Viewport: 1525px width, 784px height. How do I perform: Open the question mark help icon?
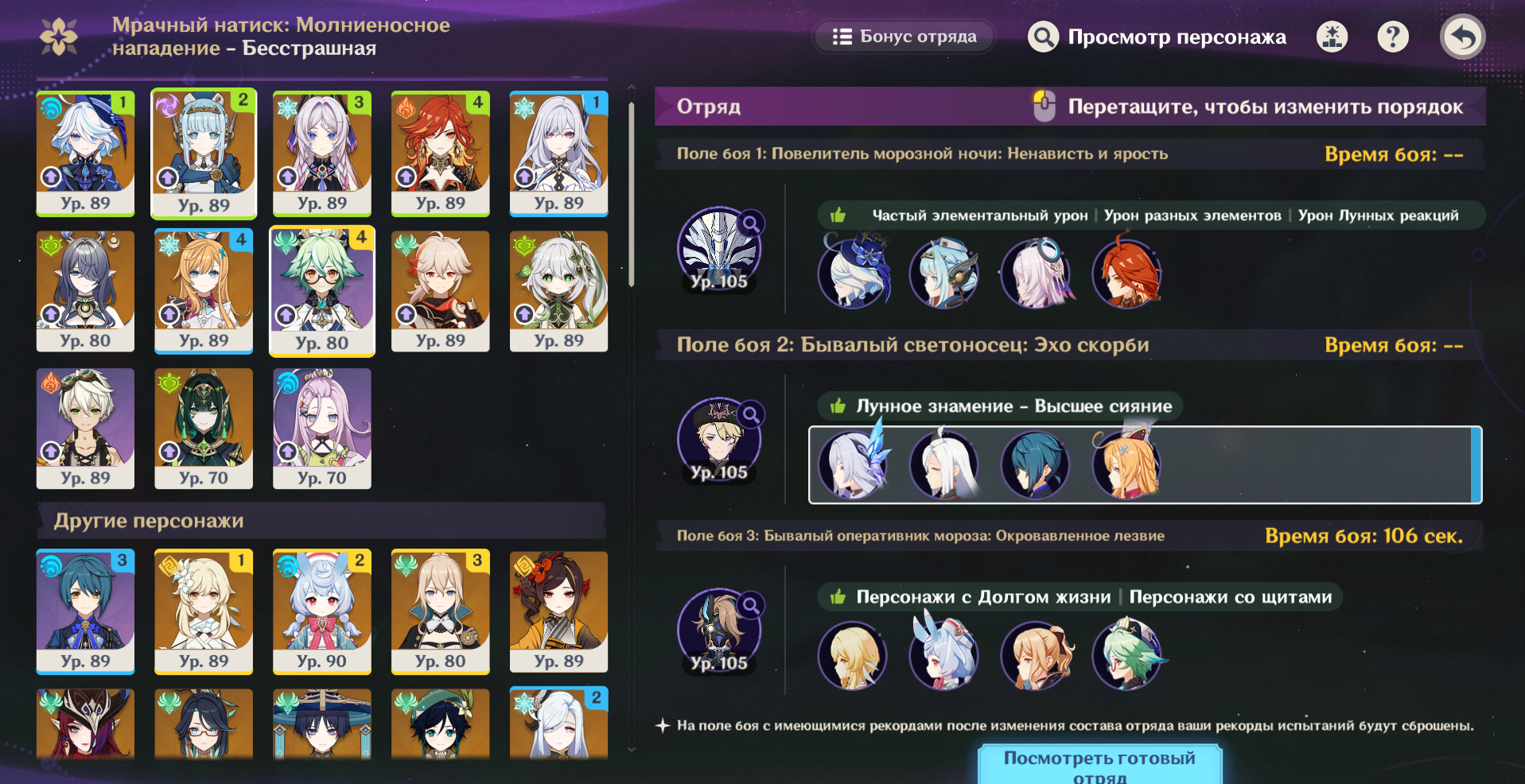[x=1393, y=37]
